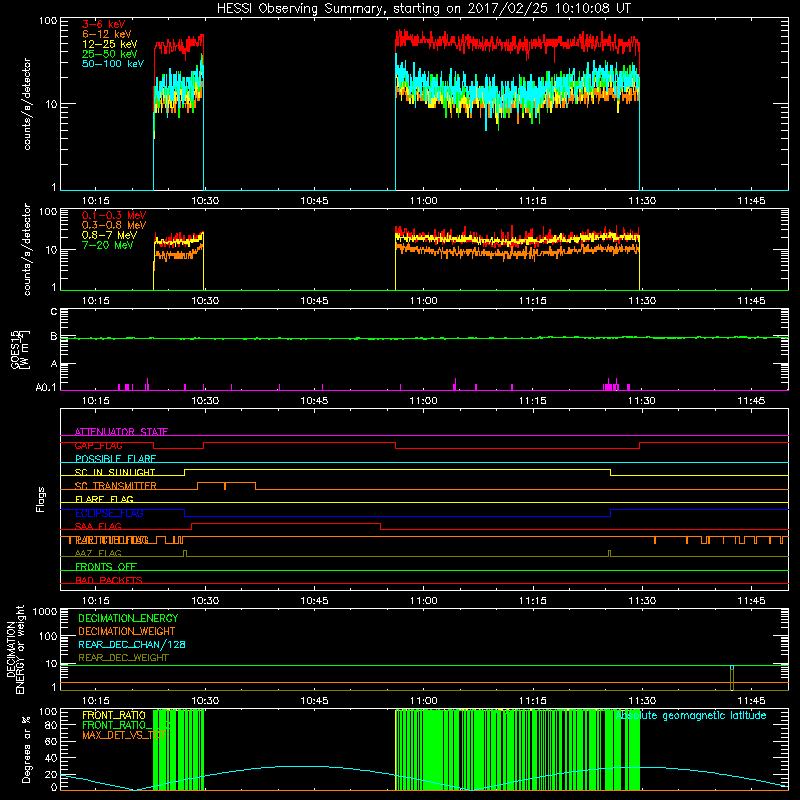Select the '3-6 keV' legend label
This screenshot has width=800, height=800.
click(103, 24)
